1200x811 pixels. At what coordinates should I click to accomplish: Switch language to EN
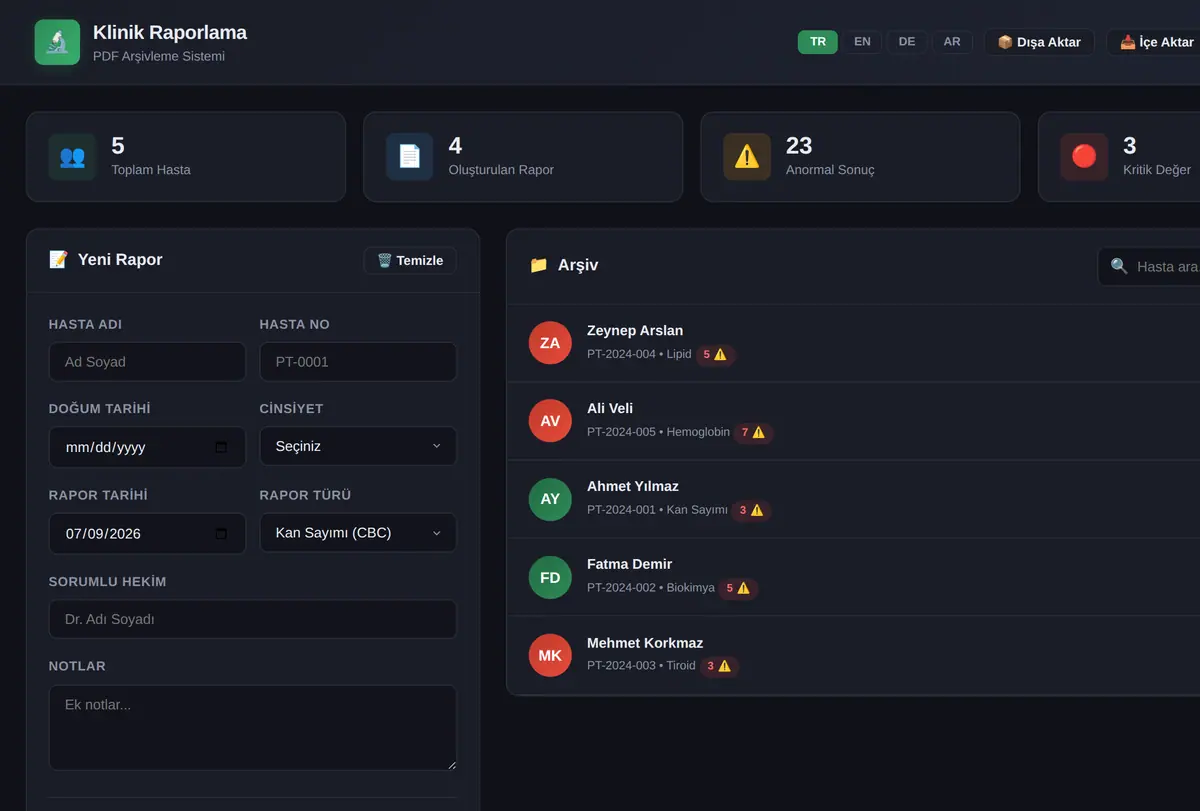(862, 42)
